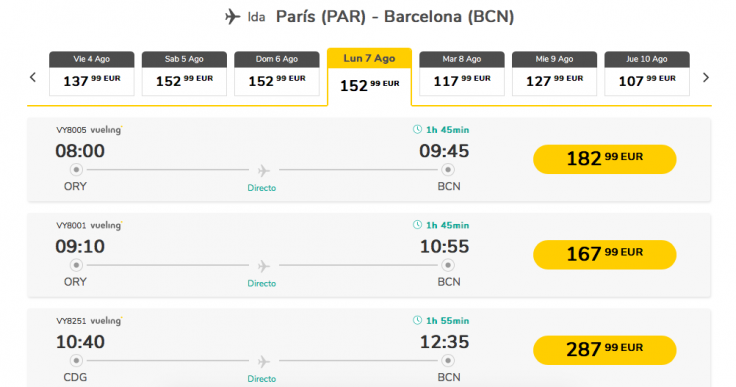736x387 pixels.
Task: Click the clock icon on flight VY8005
Action: (x=417, y=129)
